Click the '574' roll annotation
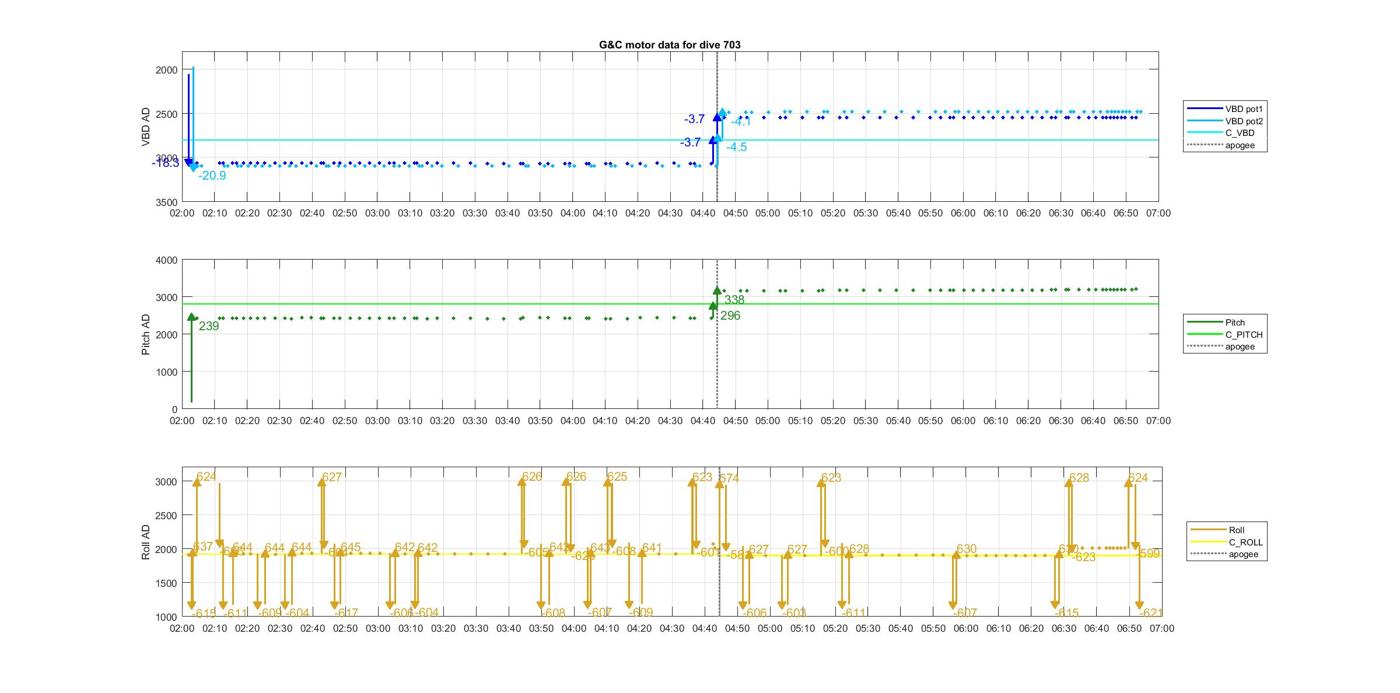 click(x=729, y=478)
